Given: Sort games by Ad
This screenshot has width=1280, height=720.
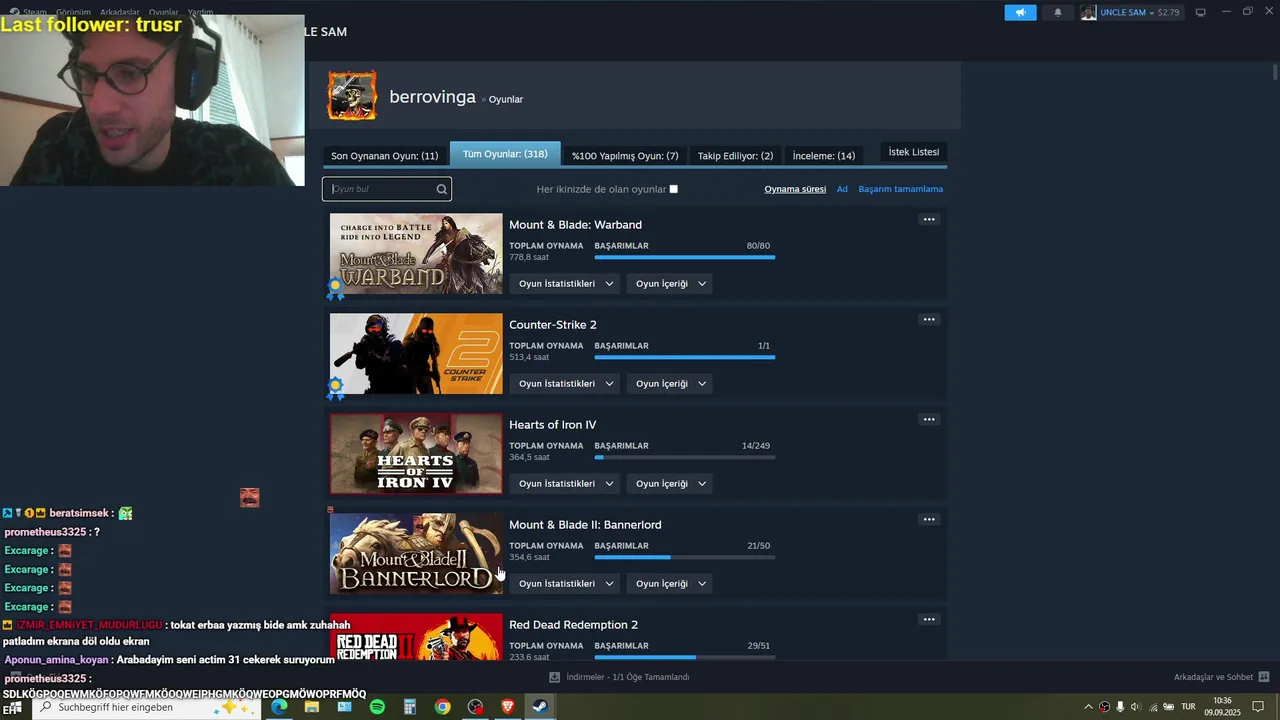Looking at the screenshot, I should point(842,189).
